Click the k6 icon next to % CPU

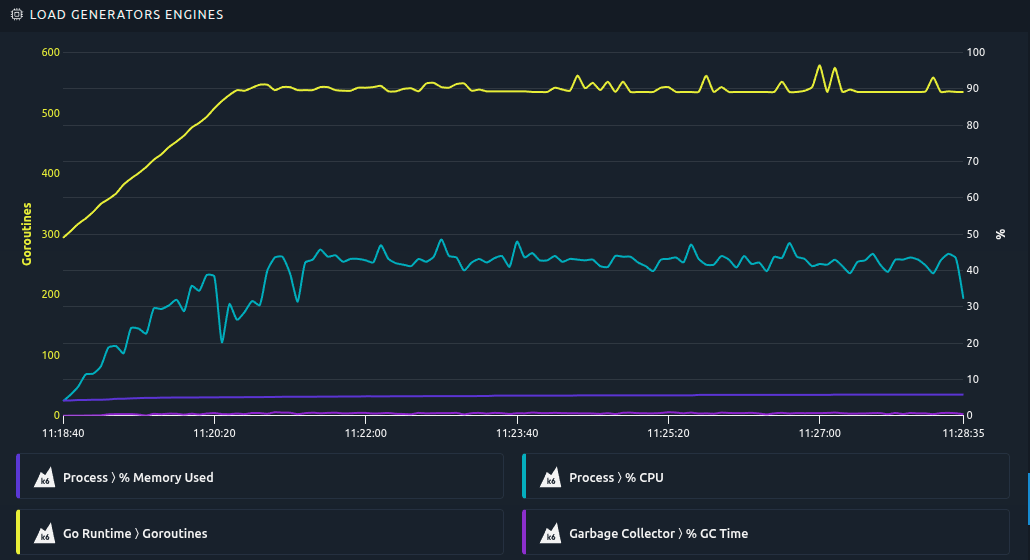tap(550, 477)
